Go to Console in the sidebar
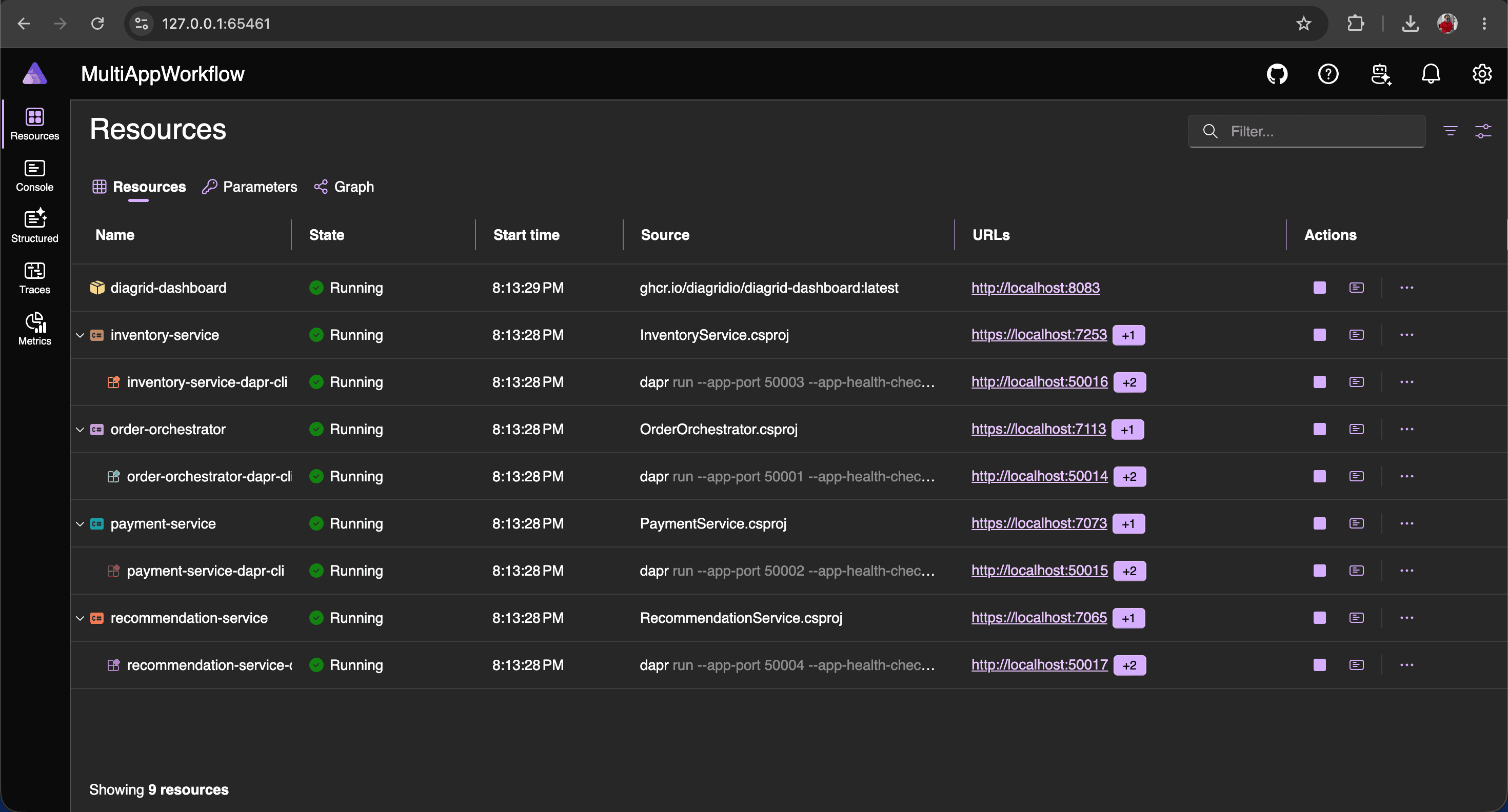Viewport: 1508px width, 812px height. coord(34,175)
